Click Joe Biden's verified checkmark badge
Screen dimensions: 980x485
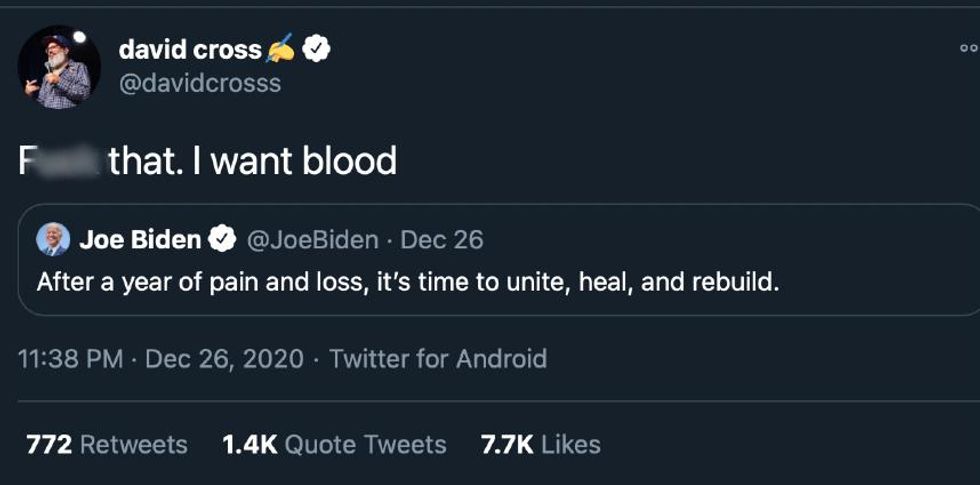point(222,240)
